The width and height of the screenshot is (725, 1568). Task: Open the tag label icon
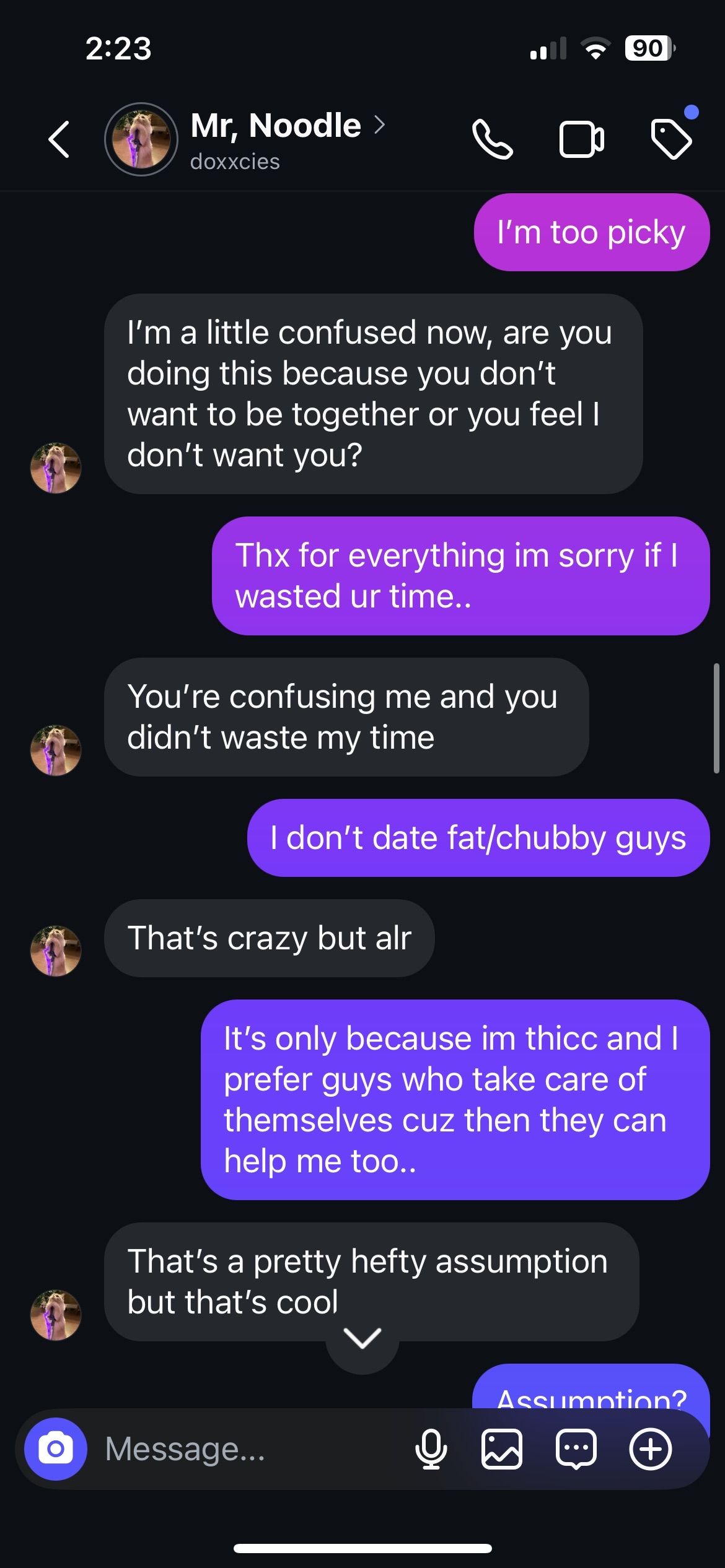pos(672,139)
